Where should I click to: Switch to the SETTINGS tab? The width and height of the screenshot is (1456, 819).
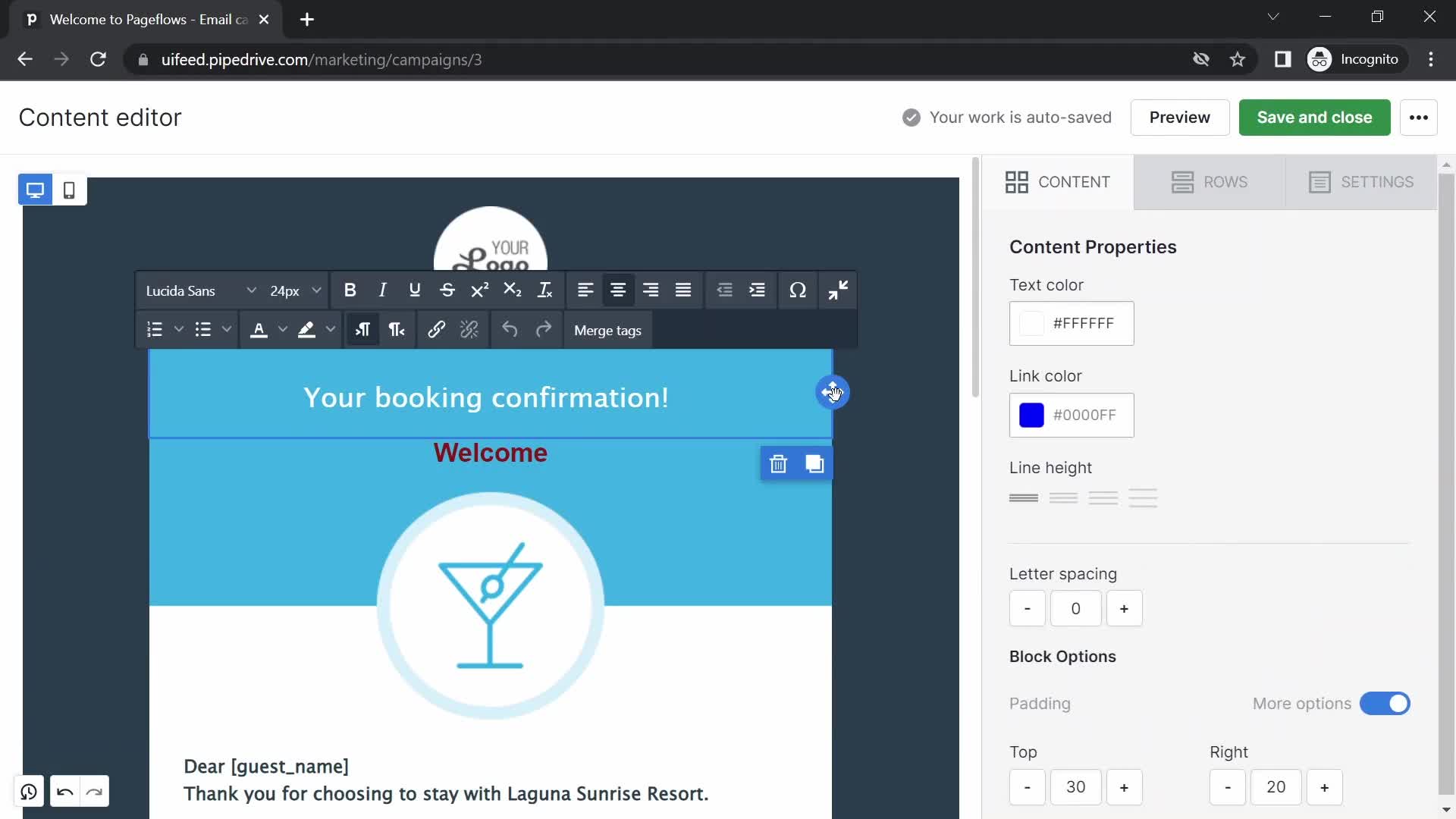(1362, 181)
